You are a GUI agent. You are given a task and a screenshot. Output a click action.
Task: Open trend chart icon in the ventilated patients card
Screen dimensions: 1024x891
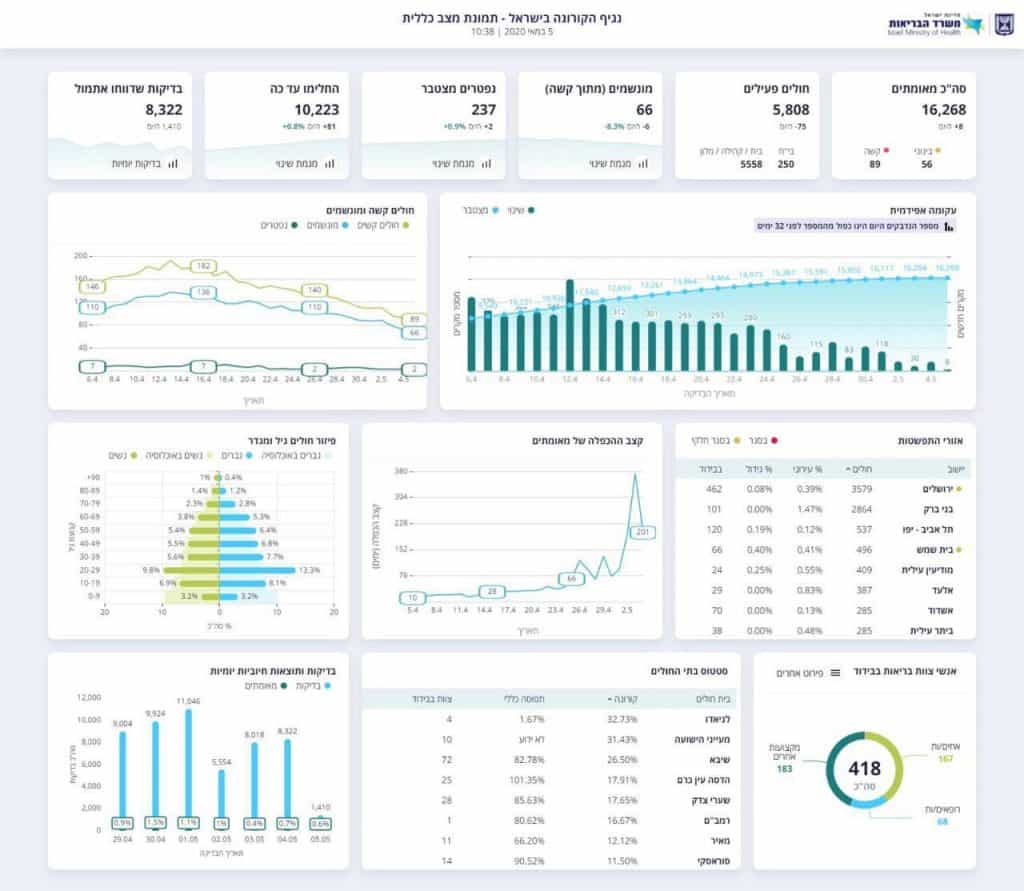click(643, 164)
